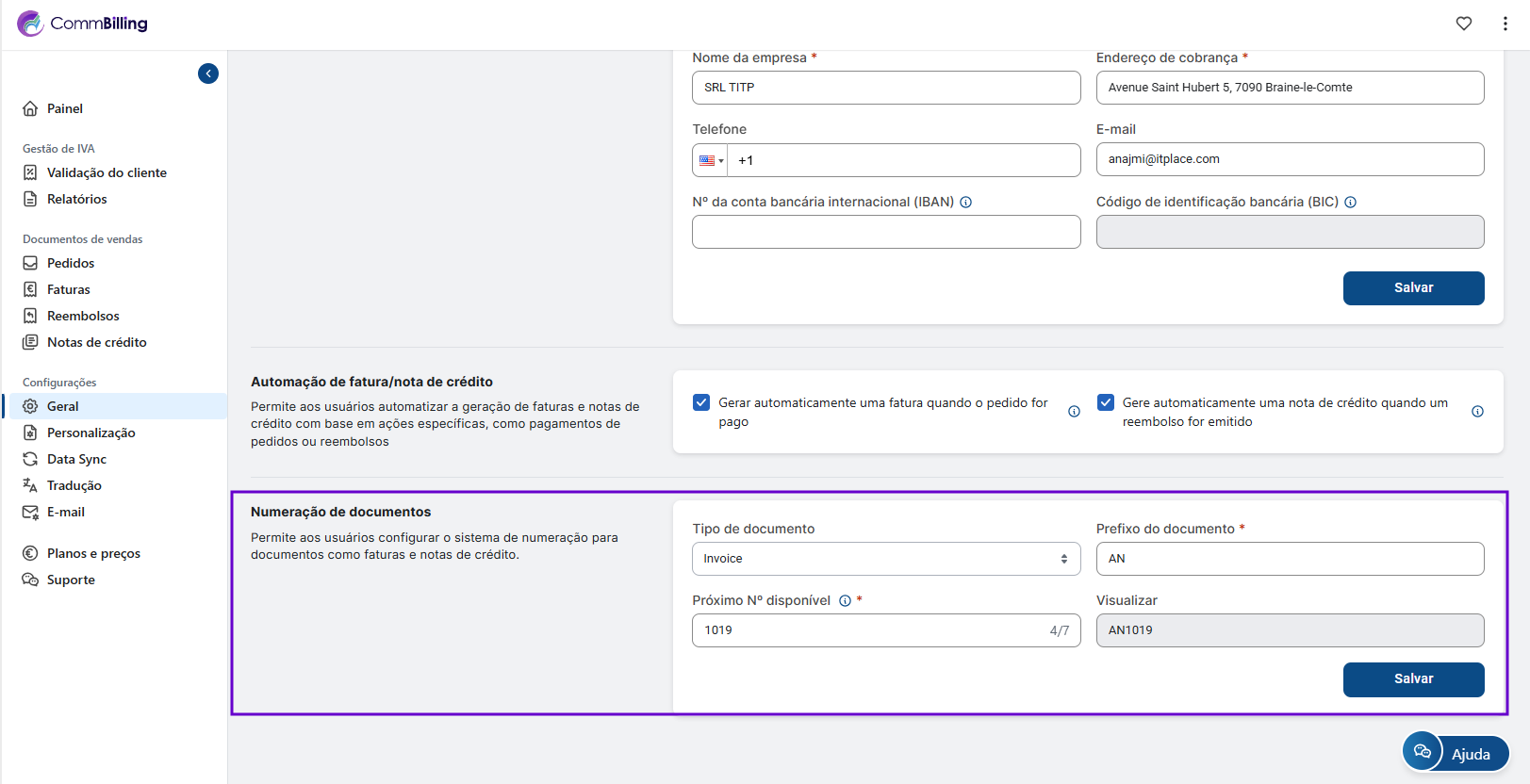Open the Data Sync page
Image resolution: width=1530 pixels, height=784 pixels.
[x=76, y=459]
